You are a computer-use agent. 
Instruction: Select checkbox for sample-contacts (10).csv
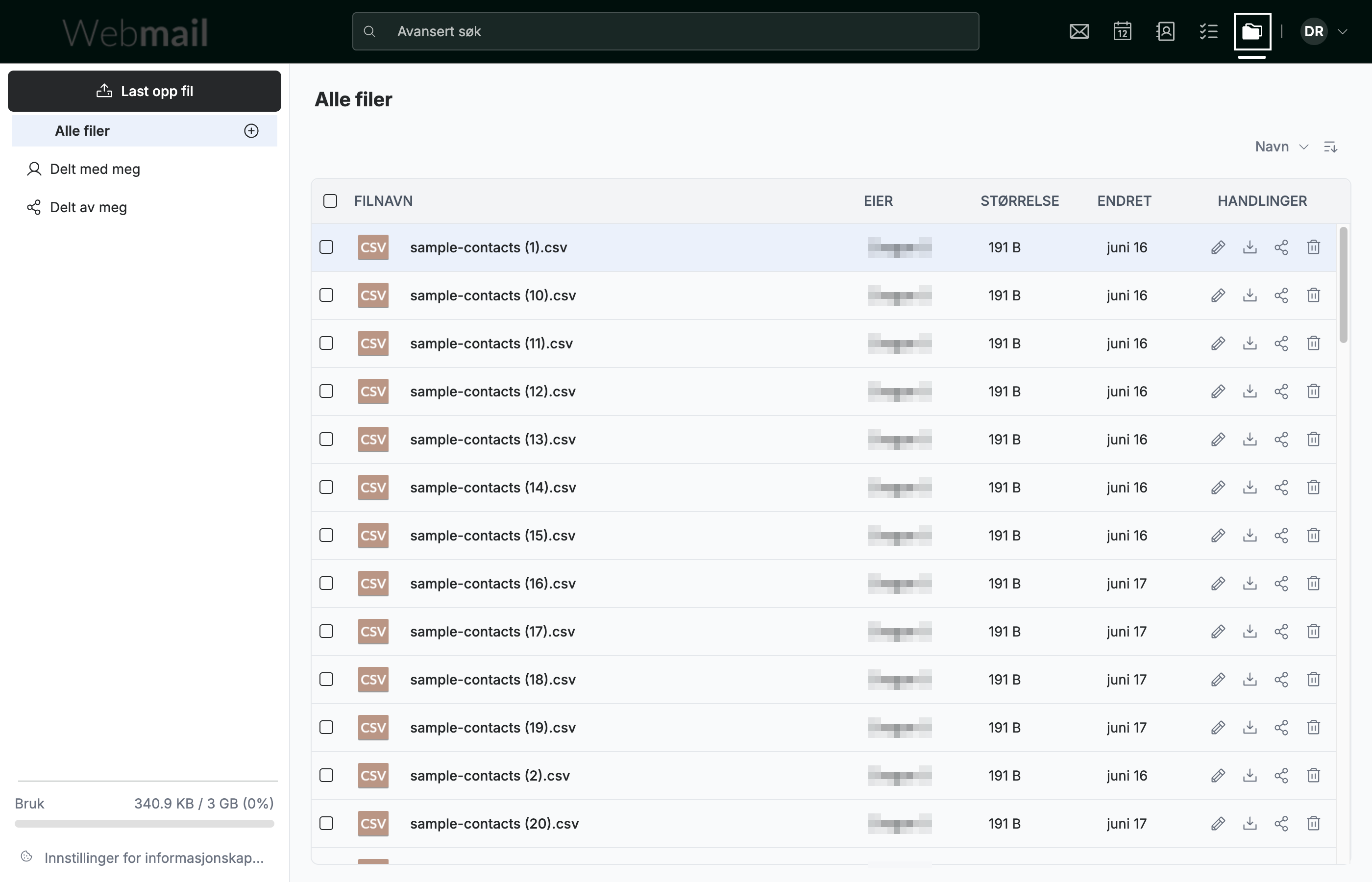click(326, 295)
